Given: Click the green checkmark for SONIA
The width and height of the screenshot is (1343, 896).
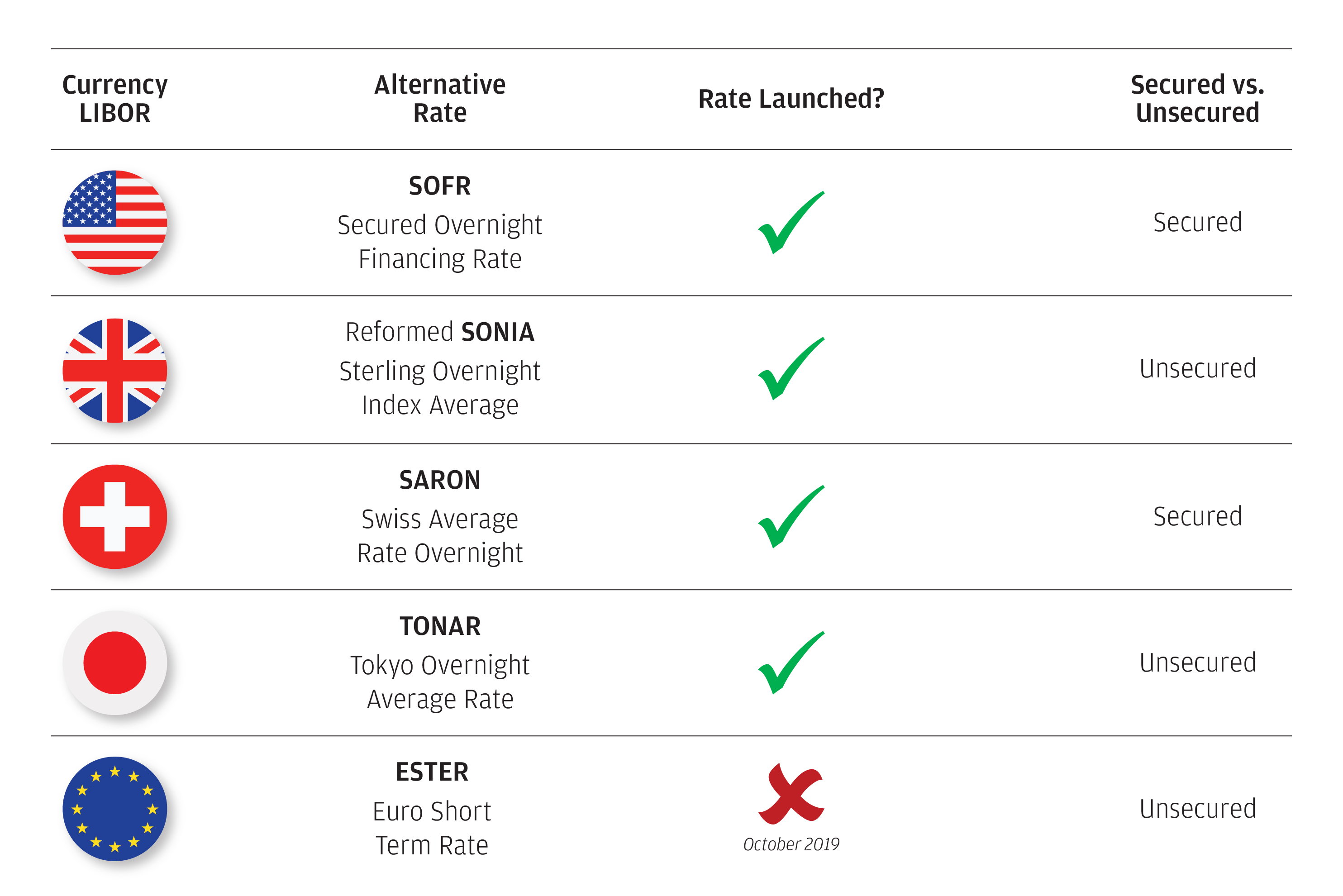Looking at the screenshot, I should [791, 368].
